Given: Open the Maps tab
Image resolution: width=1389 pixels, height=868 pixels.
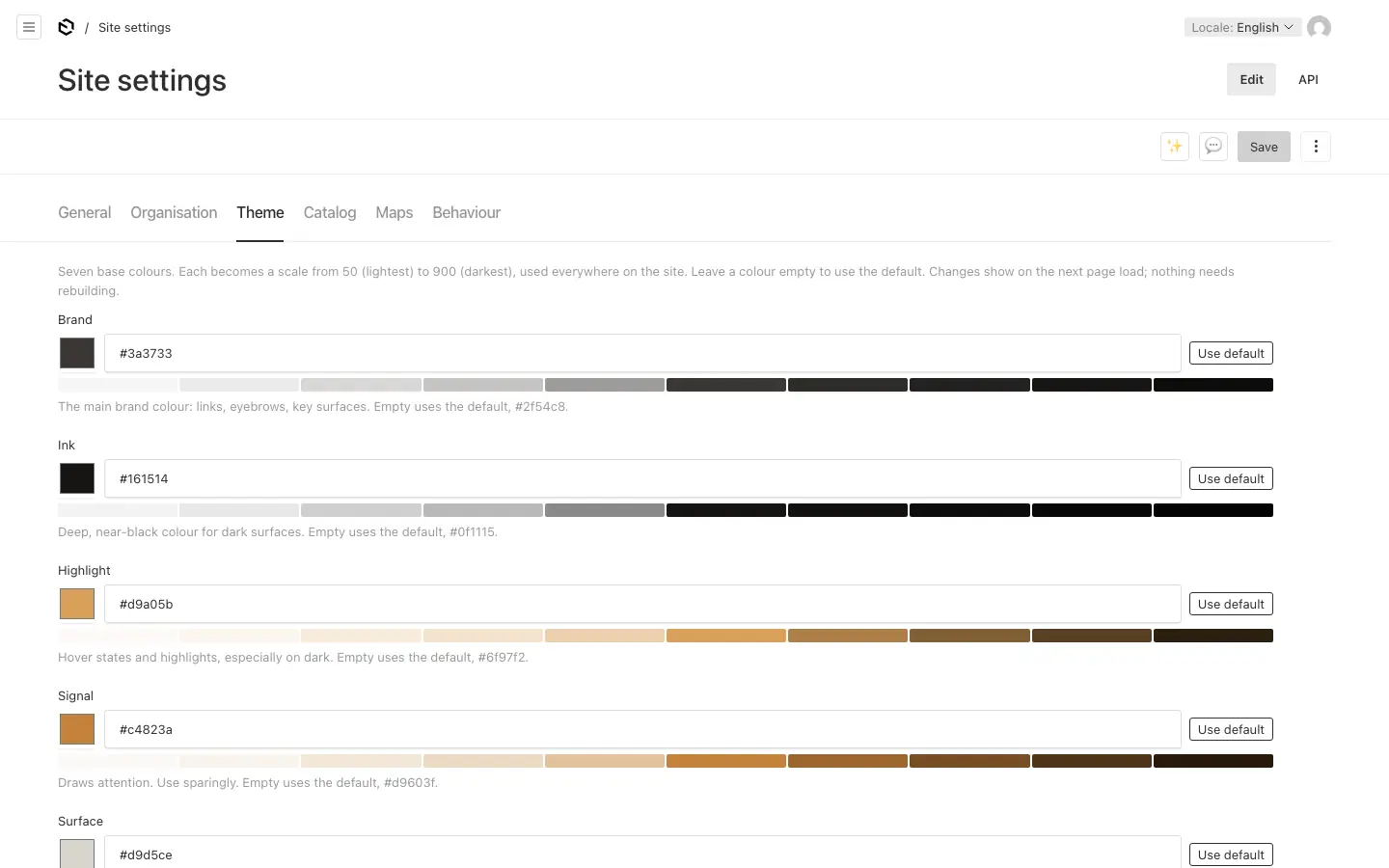Looking at the screenshot, I should coord(395,212).
